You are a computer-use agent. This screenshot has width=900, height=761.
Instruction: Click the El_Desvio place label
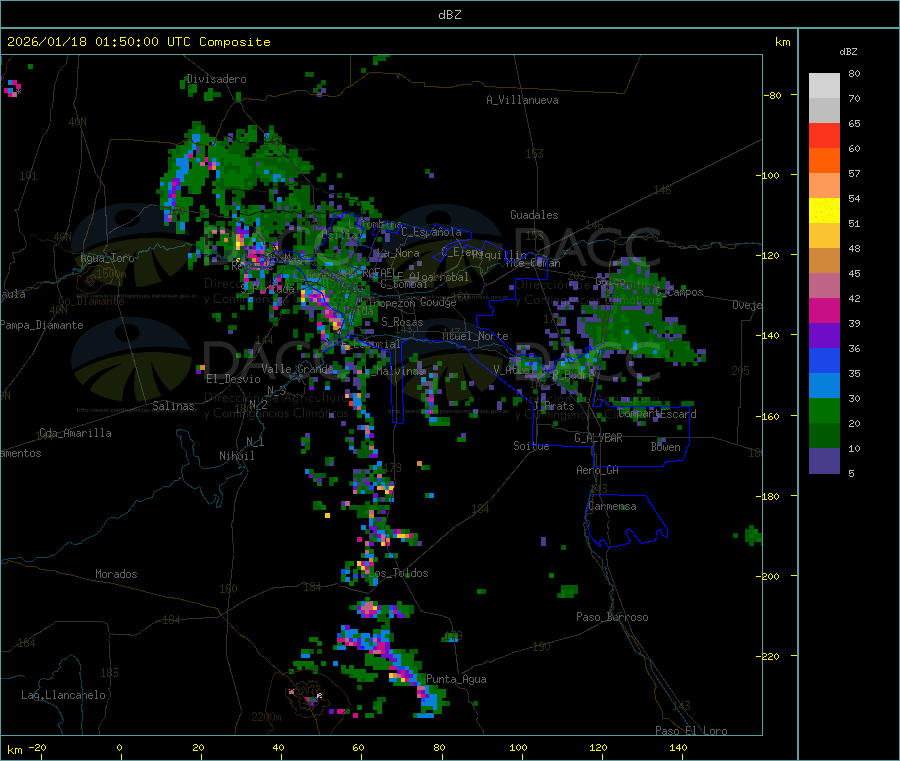(x=234, y=379)
